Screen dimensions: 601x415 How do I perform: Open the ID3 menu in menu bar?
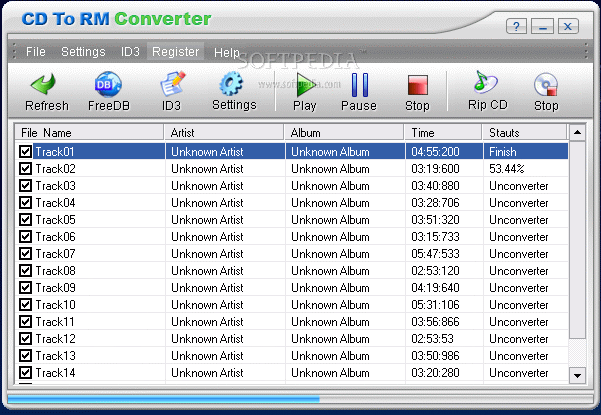pyautogui.click(x=130, y=51)
